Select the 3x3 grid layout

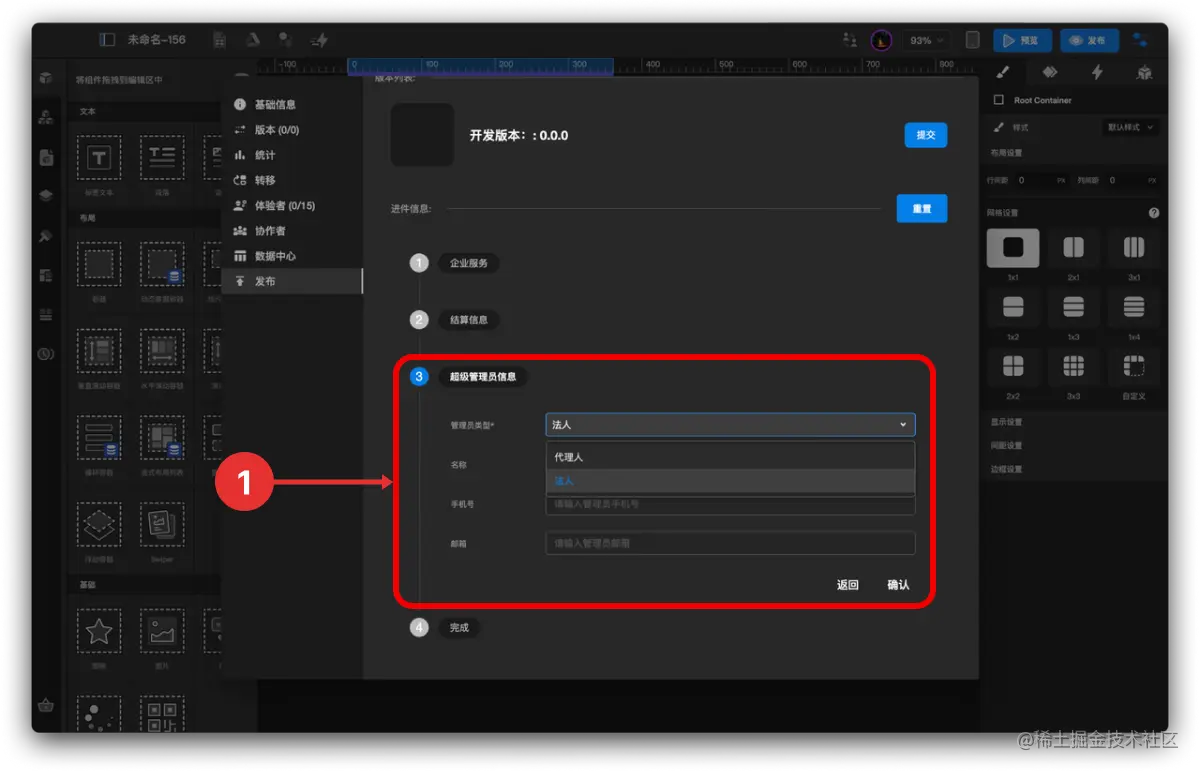pyautogui.click(x=1073, y=367)
